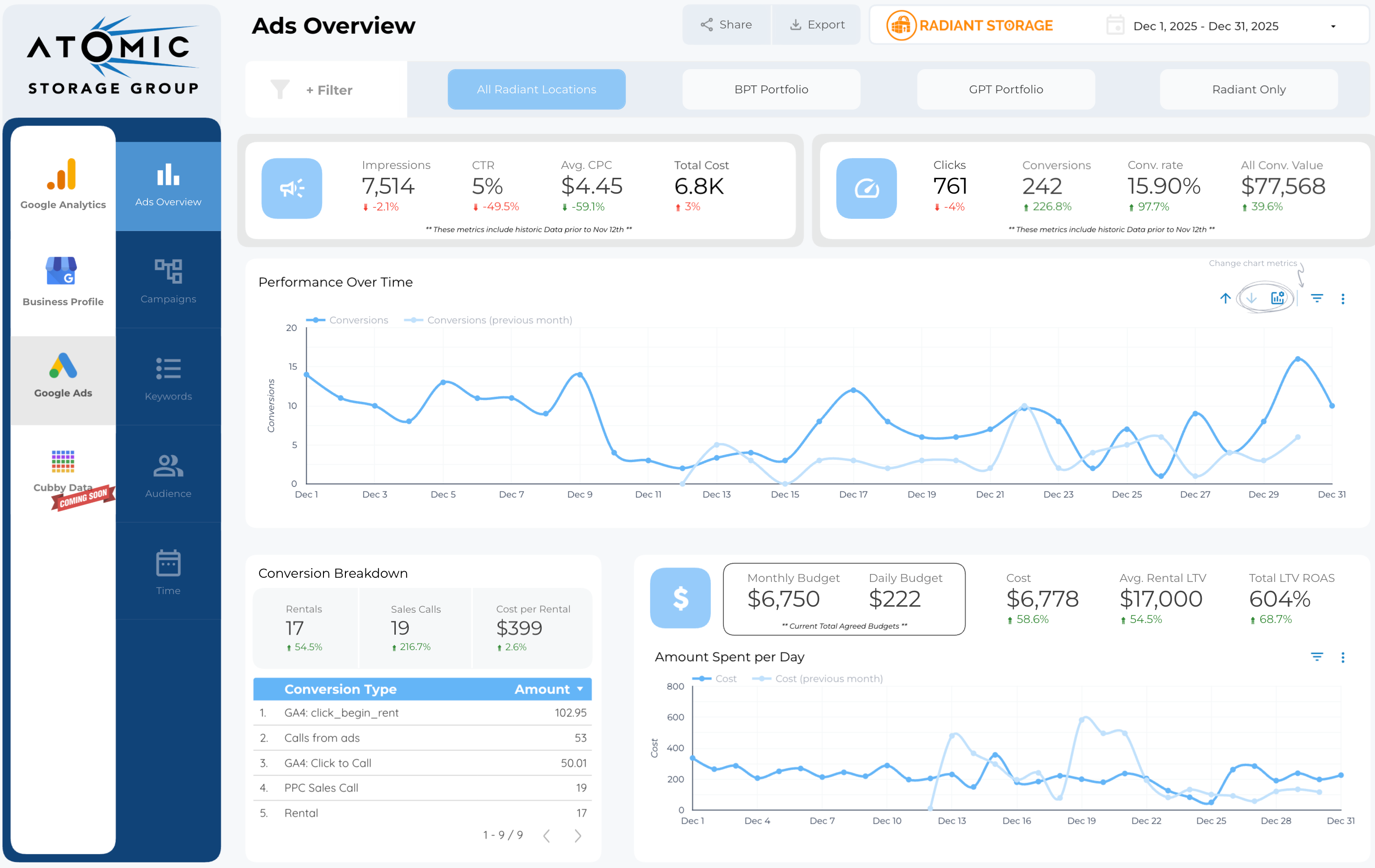The width and height of the screenshot is (1375, 868).
Task: Select the Radiant Only filter
Action: click(1248, 90)
